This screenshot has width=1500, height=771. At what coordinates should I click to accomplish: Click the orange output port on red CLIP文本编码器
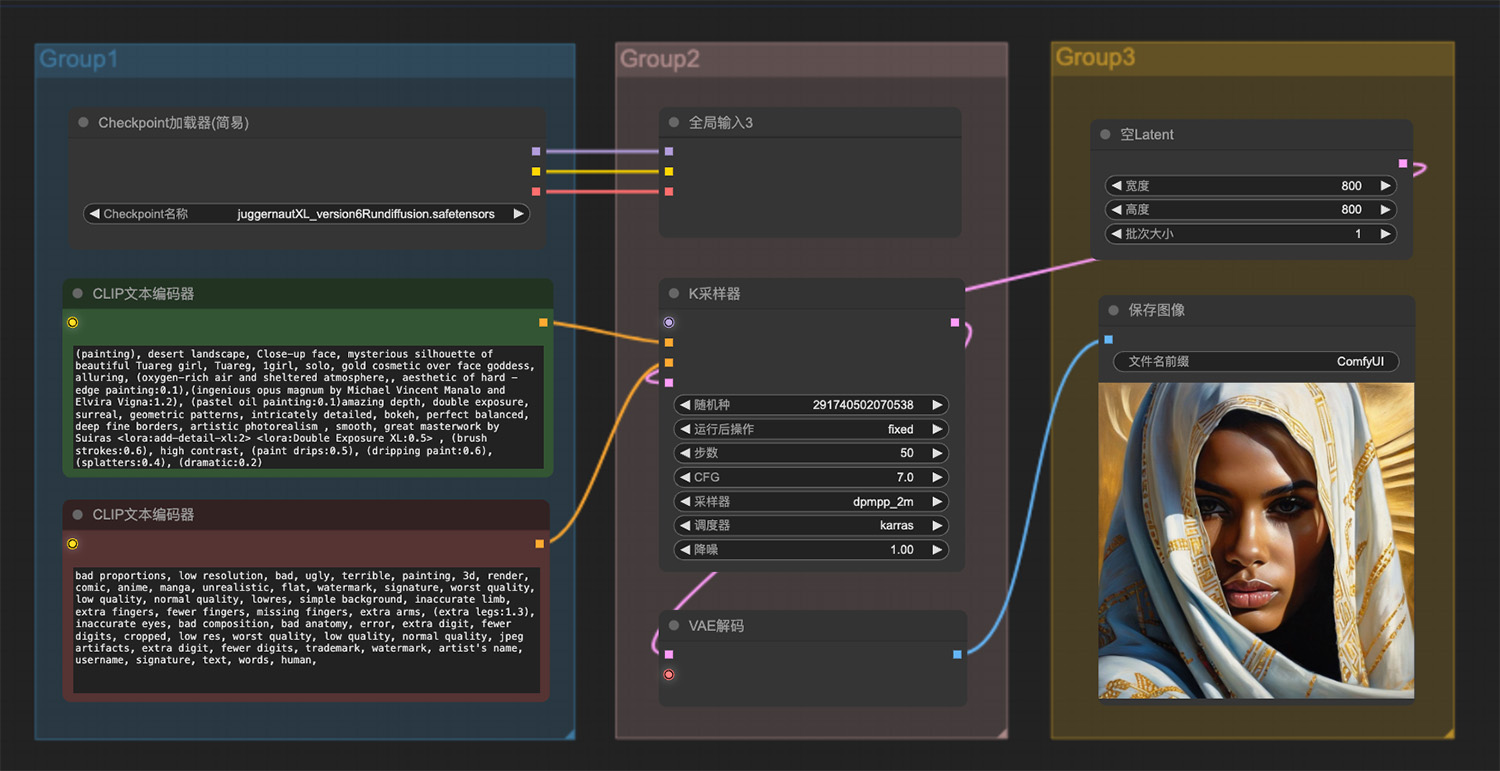[540, 544]
